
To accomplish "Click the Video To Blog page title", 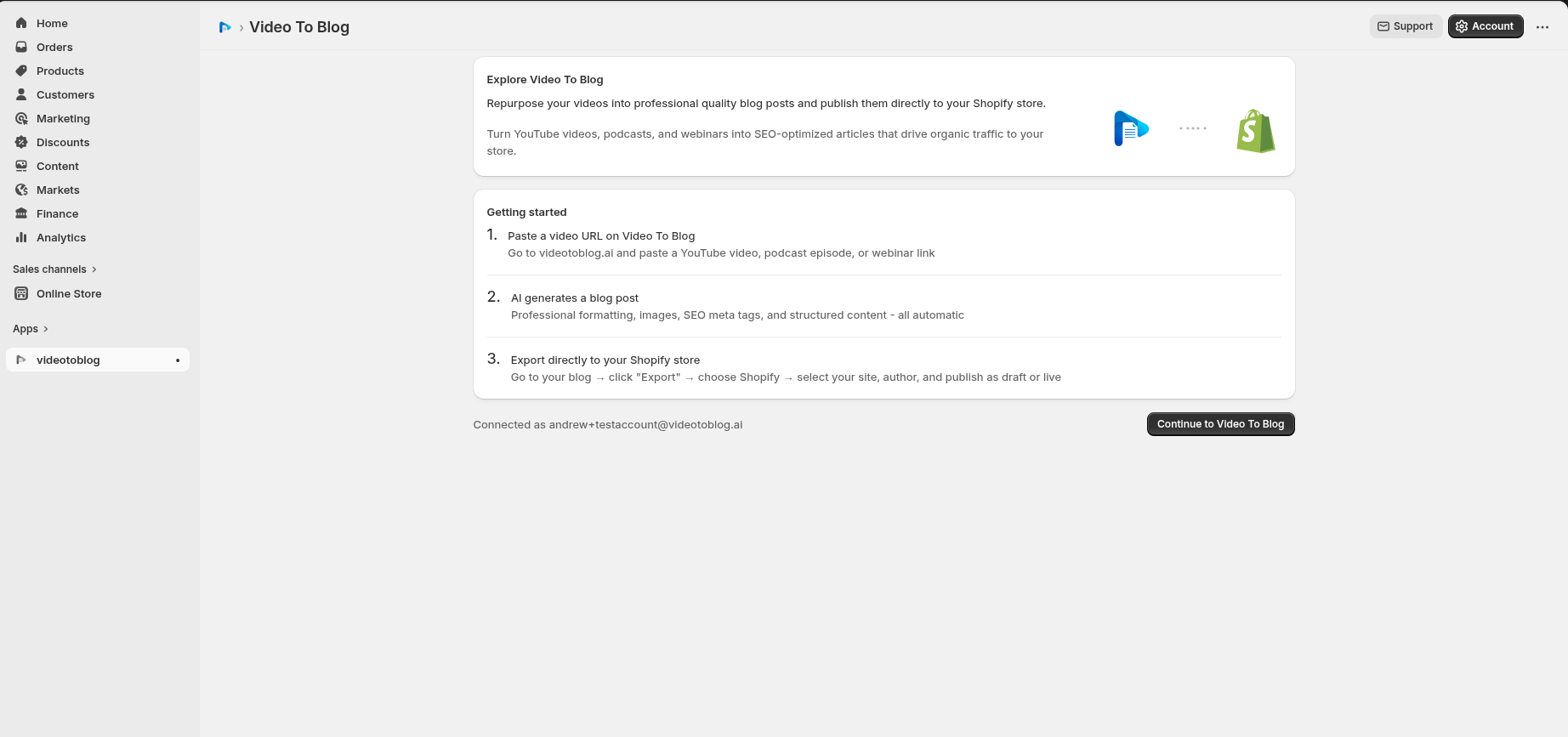I will 299,27.
